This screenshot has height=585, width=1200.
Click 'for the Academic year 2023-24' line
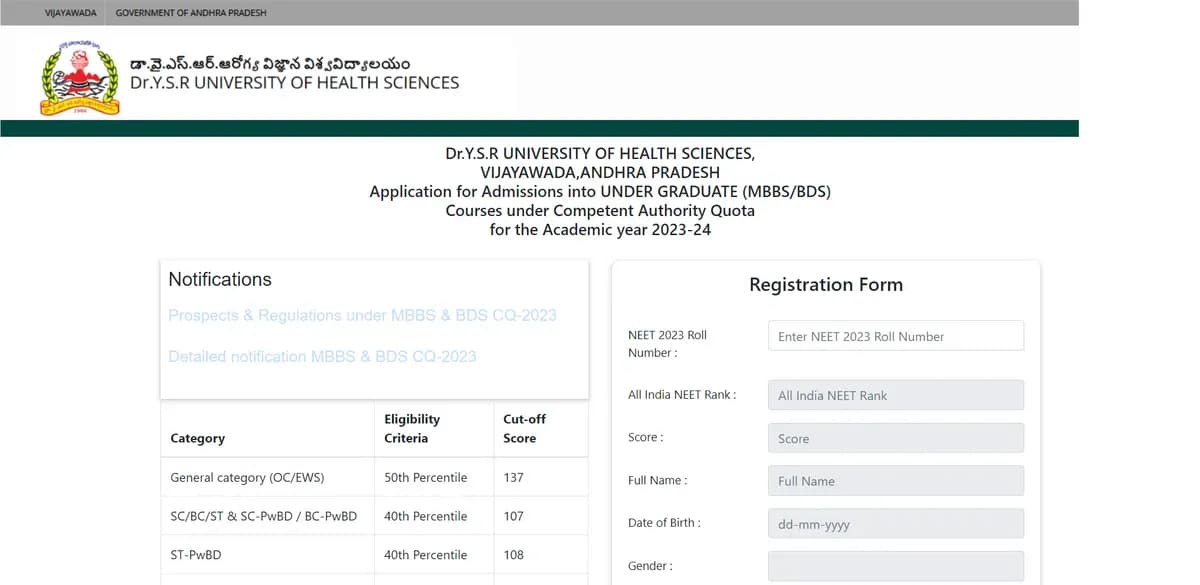[x=600, y=230]
